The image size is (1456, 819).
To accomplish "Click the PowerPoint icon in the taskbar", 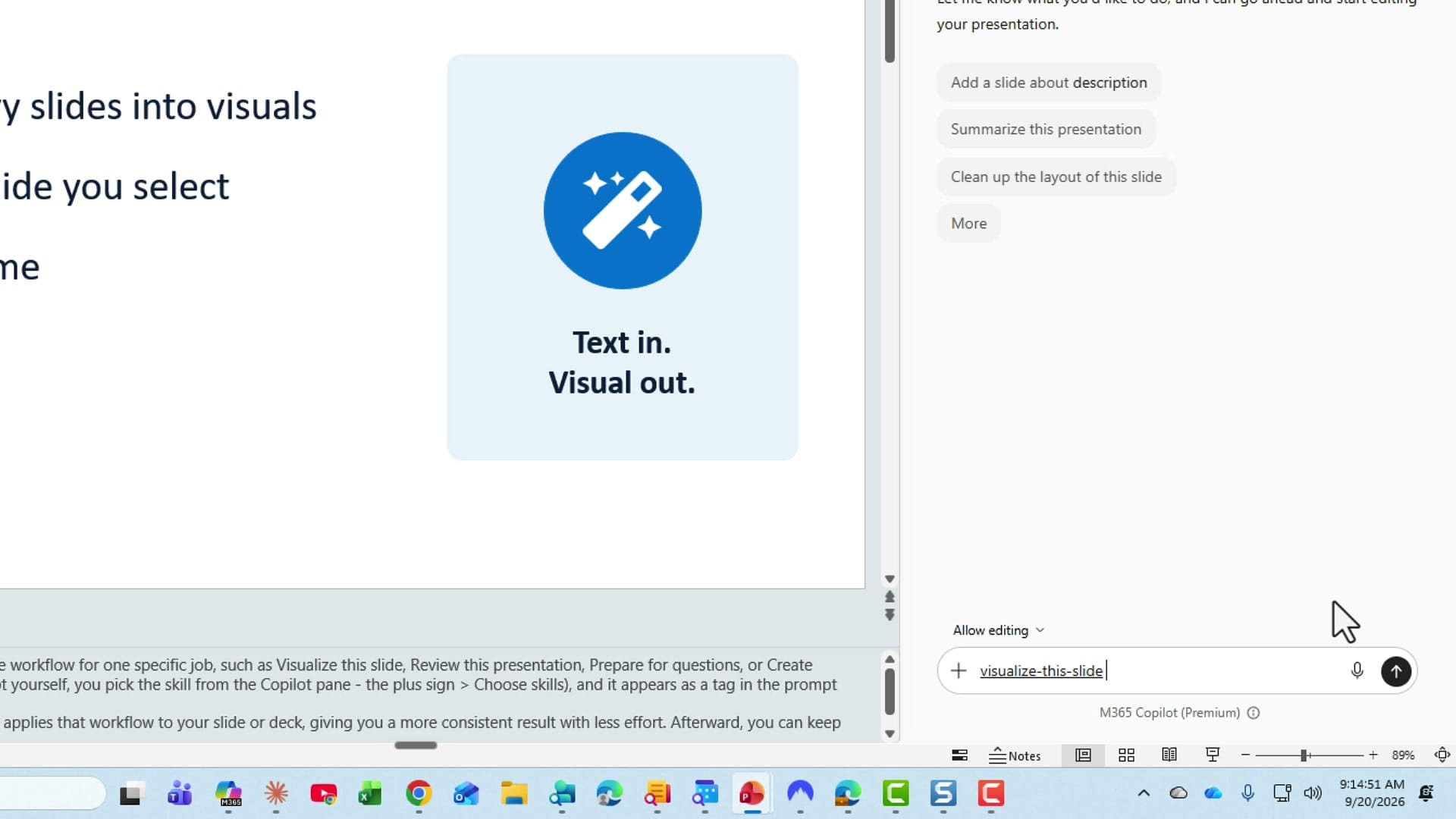I will pyautogui.click(x=752, y=794).
